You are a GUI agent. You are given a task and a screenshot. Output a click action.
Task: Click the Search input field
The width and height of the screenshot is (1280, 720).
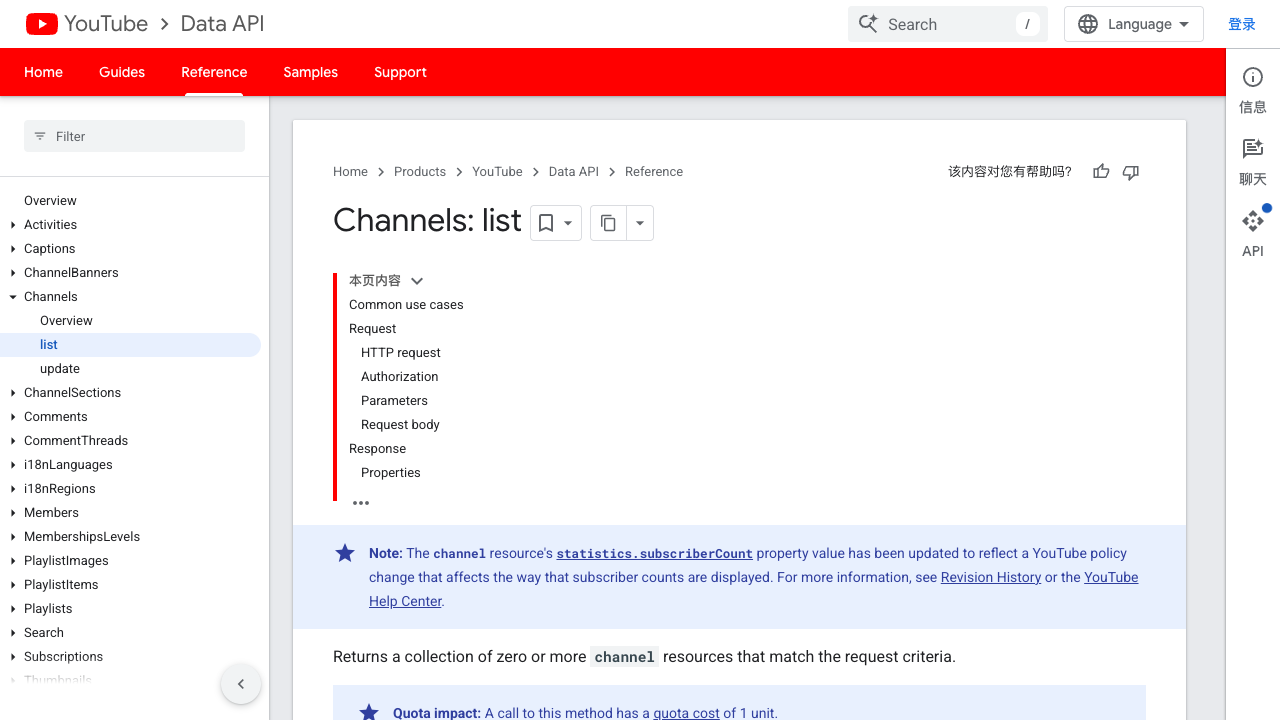pos(948,24)
